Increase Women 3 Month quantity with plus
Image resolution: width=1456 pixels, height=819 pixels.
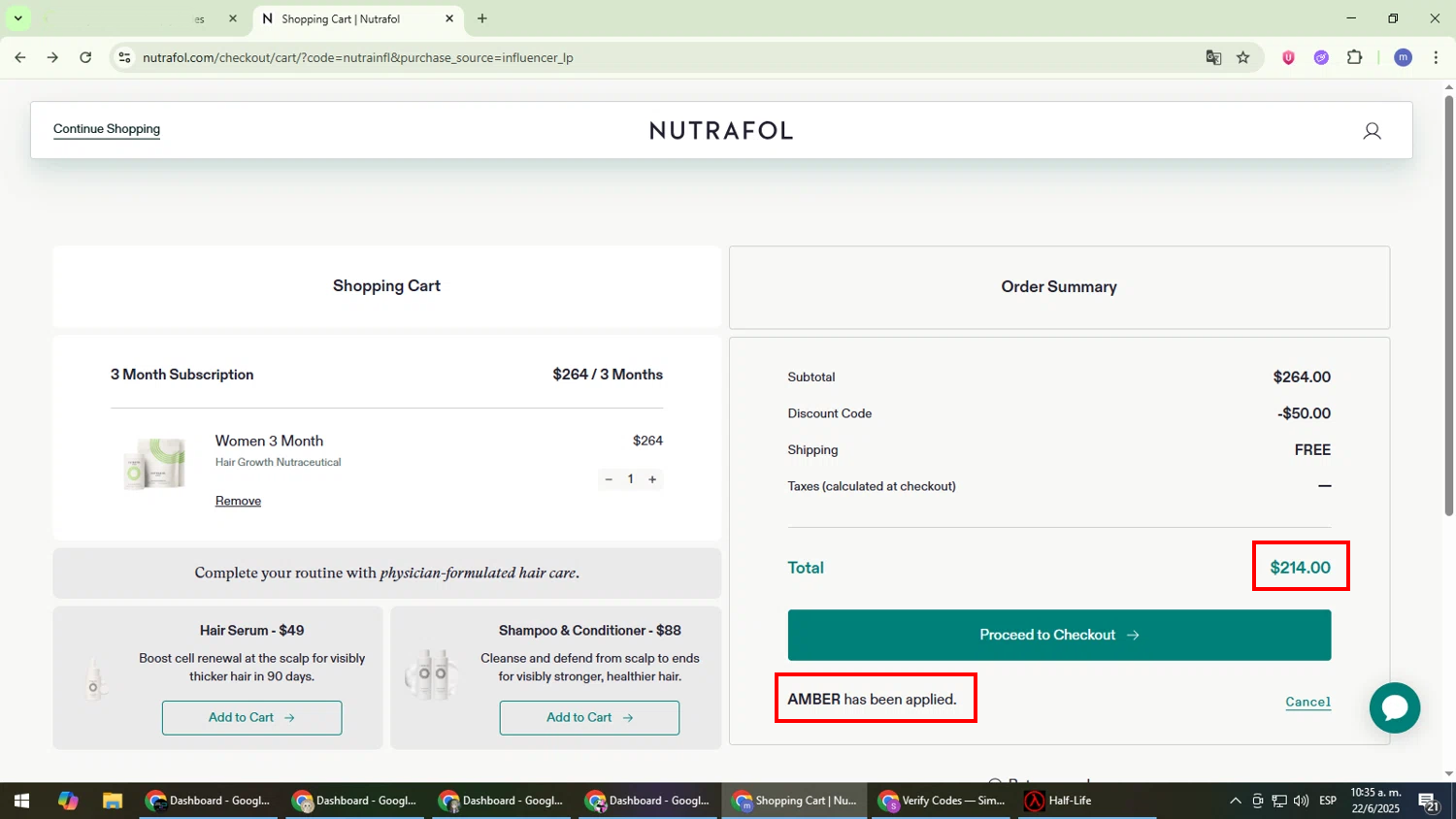pyautogui.click(x=652, y=479)
